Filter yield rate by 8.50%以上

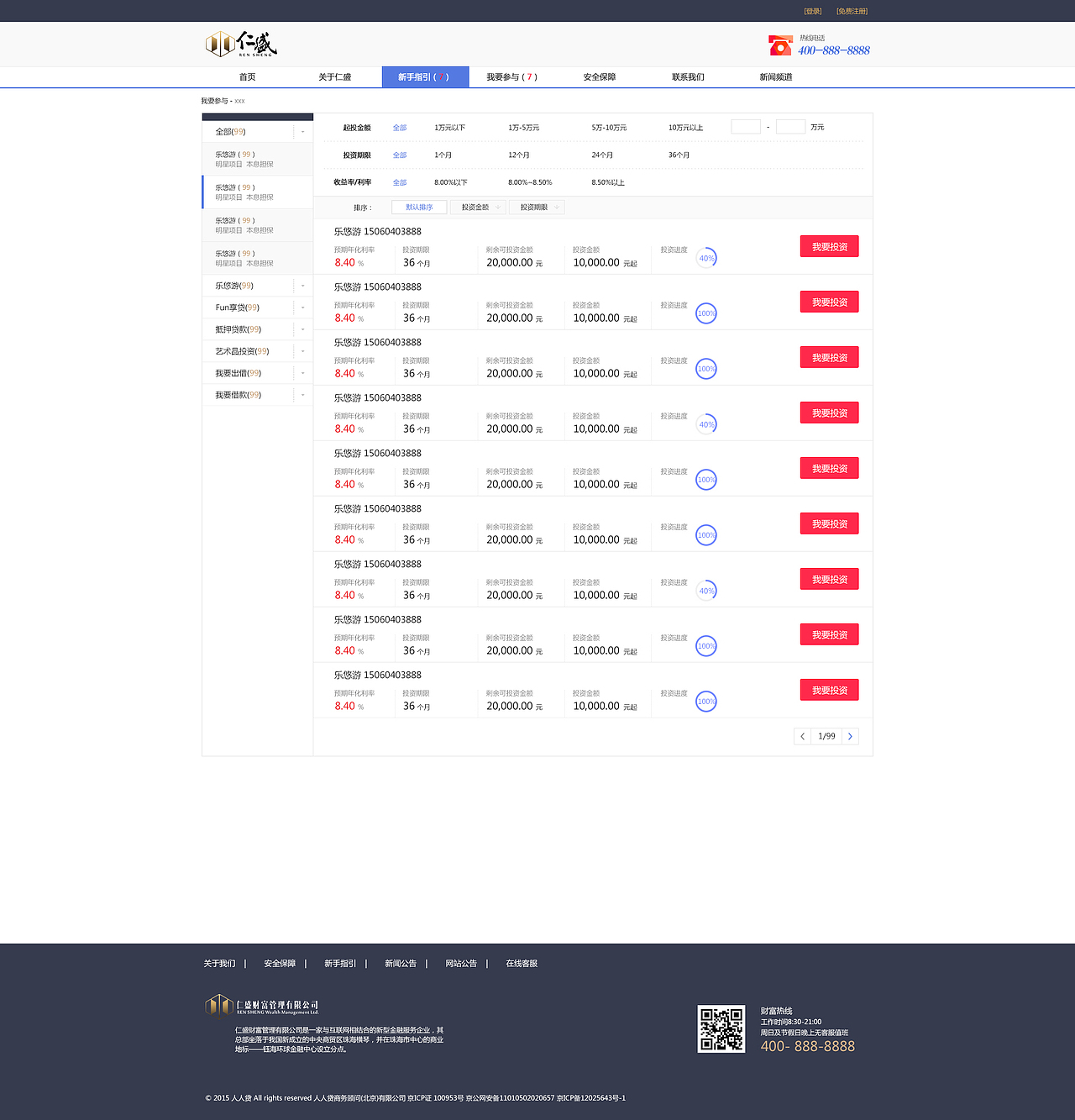coord(608,182)
